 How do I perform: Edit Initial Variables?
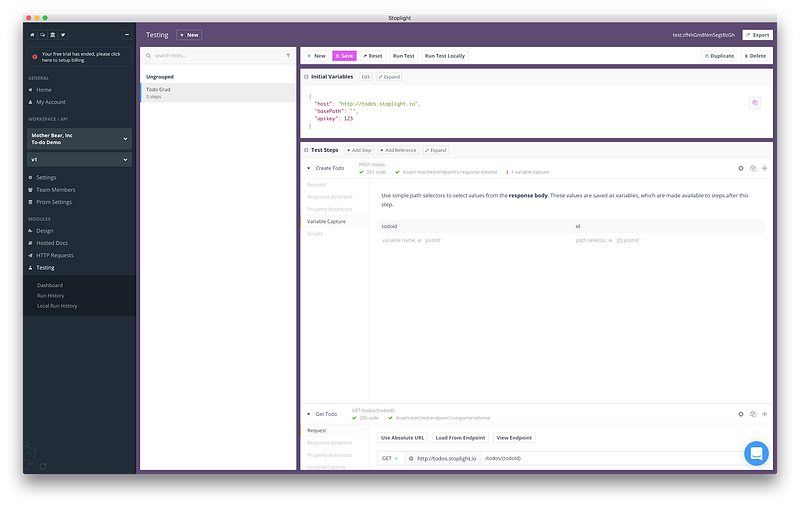point(365,77)
